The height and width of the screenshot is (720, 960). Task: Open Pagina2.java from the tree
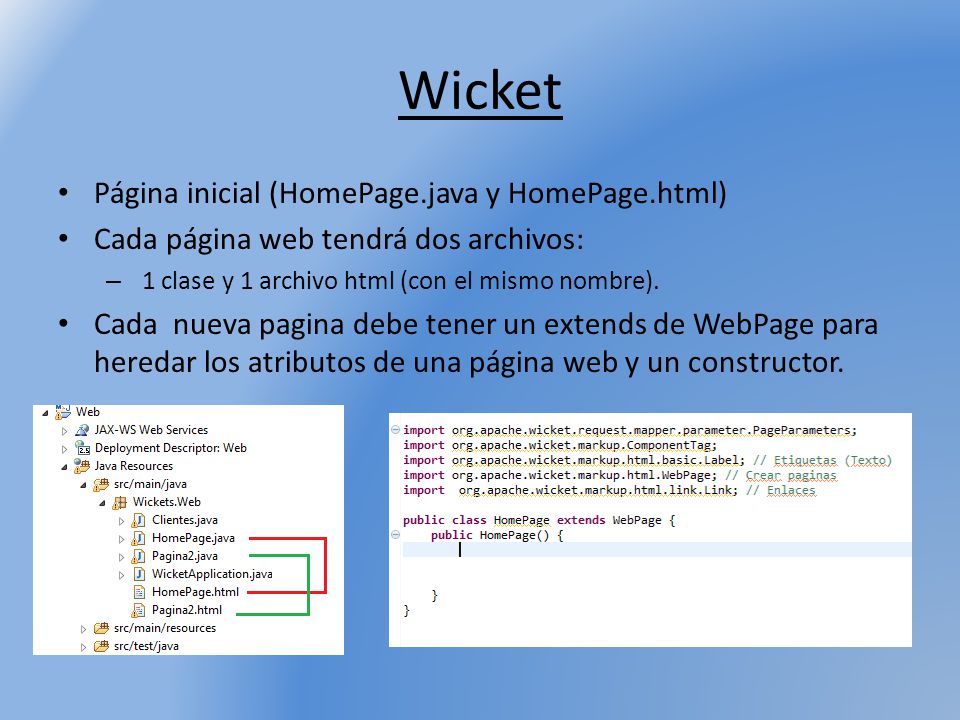click(185, 556)
